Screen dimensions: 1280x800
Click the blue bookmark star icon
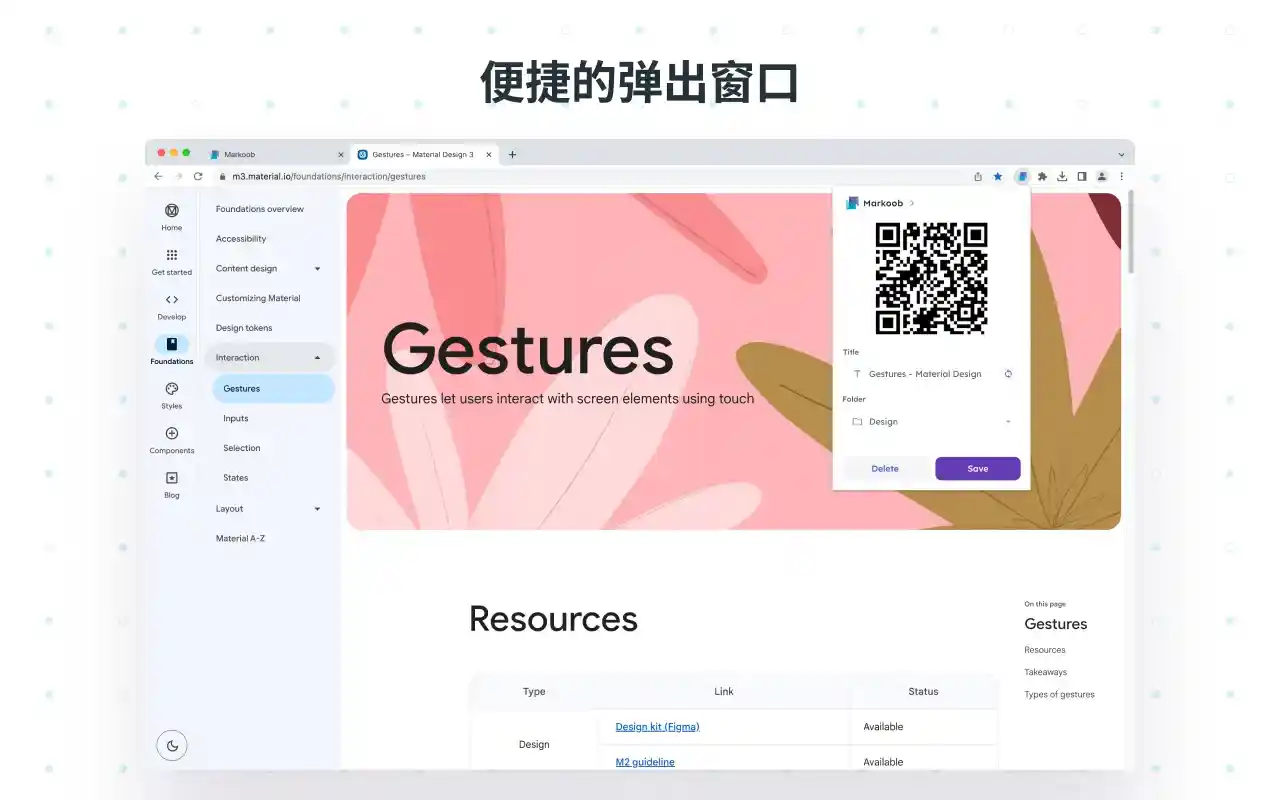coord(997,176)
